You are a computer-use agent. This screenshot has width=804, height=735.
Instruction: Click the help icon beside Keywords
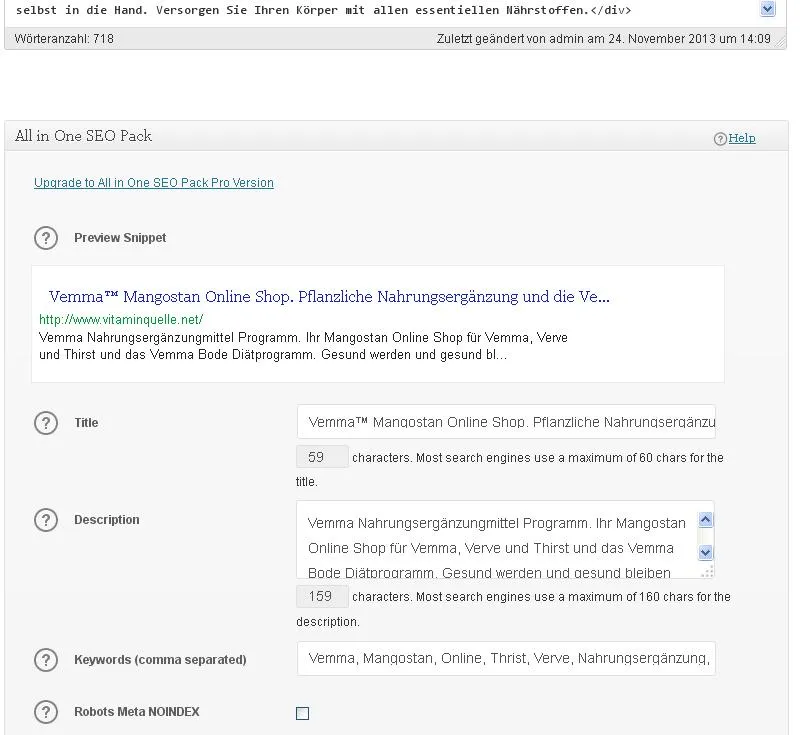(x=46, y=660)
